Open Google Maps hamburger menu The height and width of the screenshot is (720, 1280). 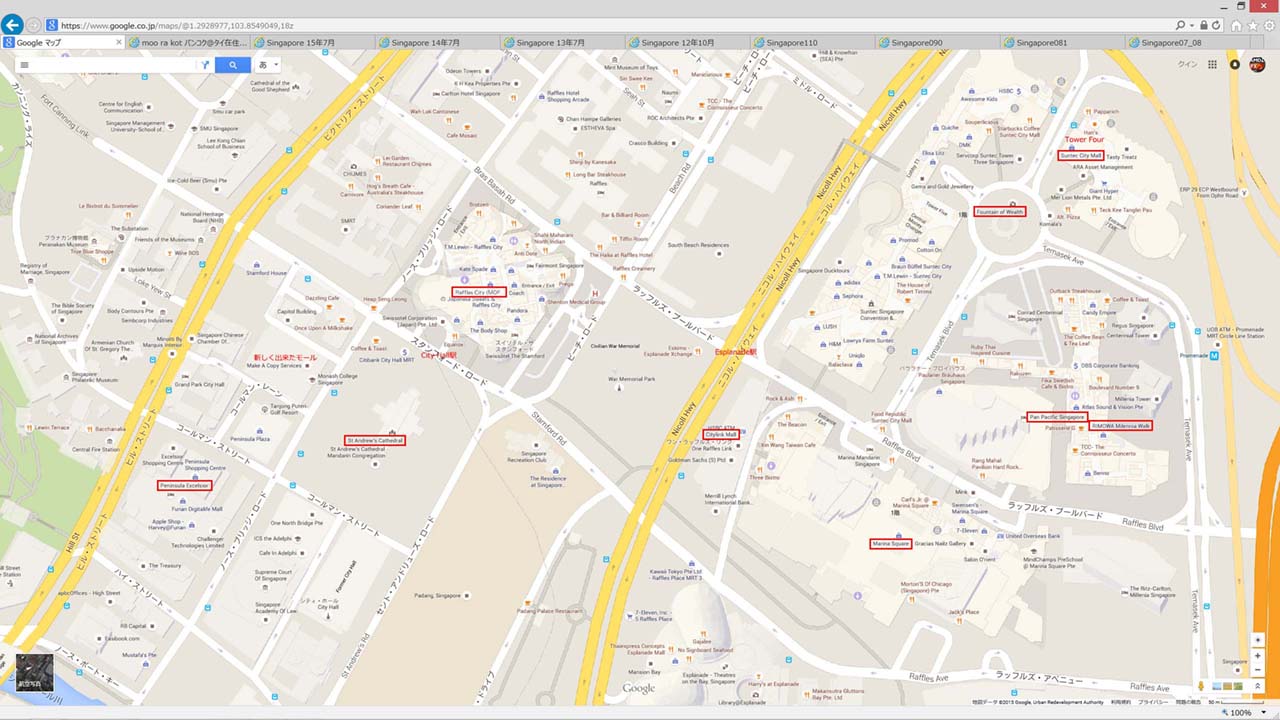(x=25, y=65)
